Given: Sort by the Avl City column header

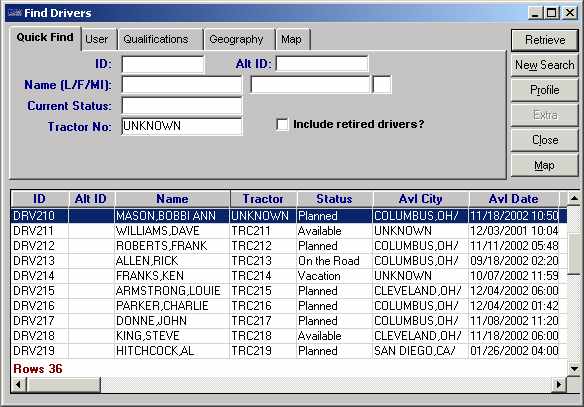Looking at the screenshot, I should [420, 199].
